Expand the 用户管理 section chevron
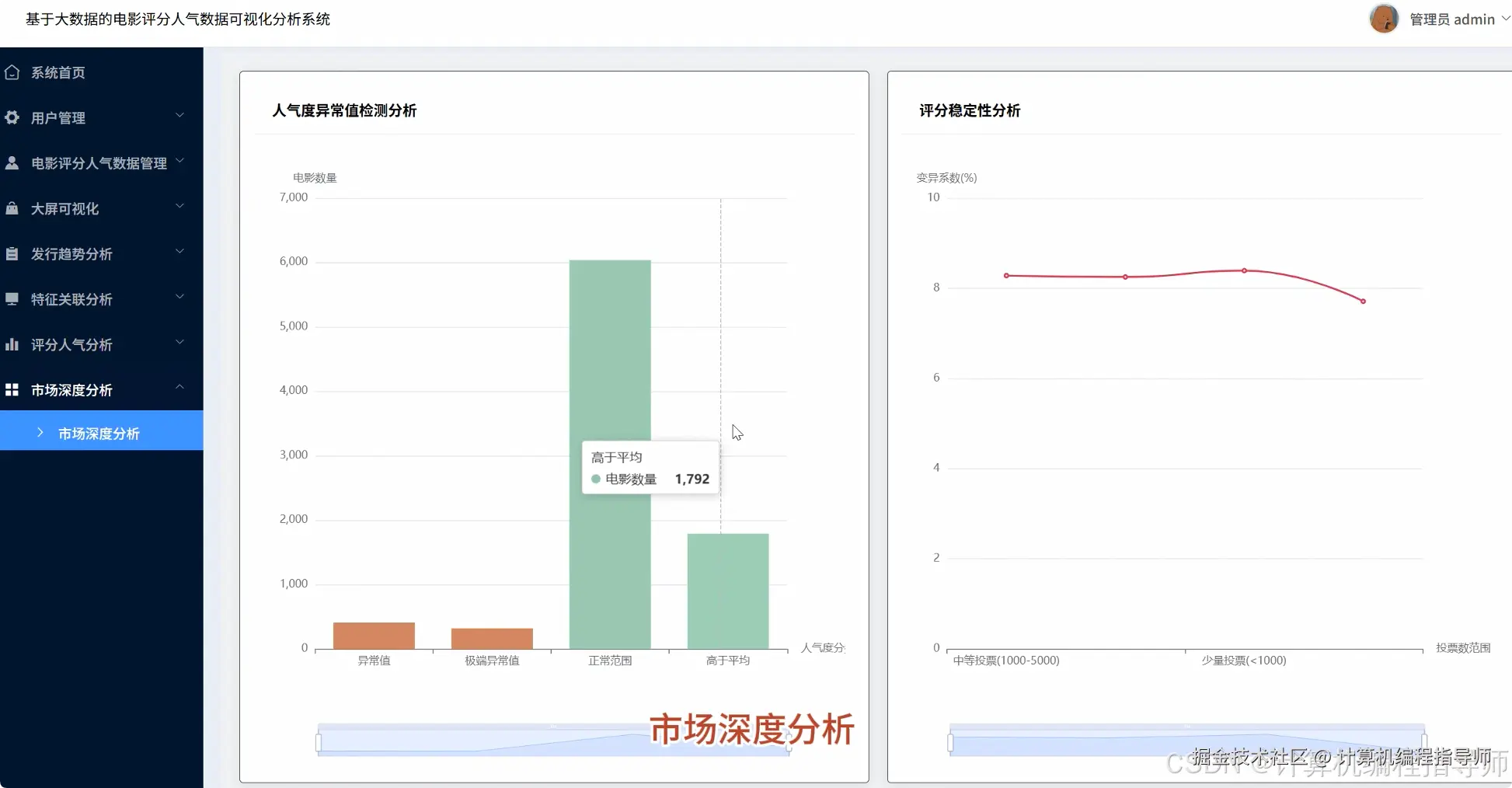The height and width of the screenshot is (788, 1512). coord(179,117)
